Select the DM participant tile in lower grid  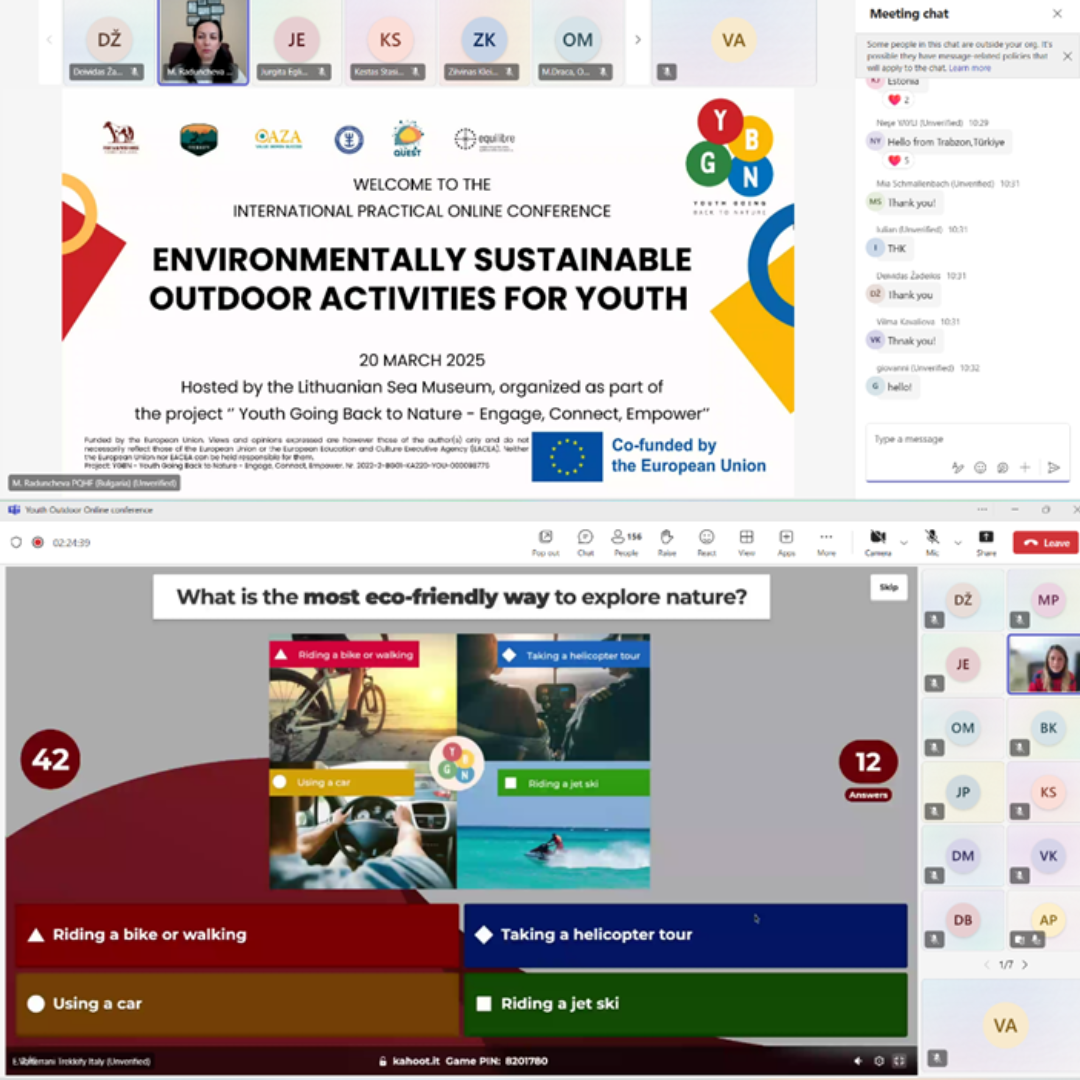pyautogui.click(x=963, y=855)
